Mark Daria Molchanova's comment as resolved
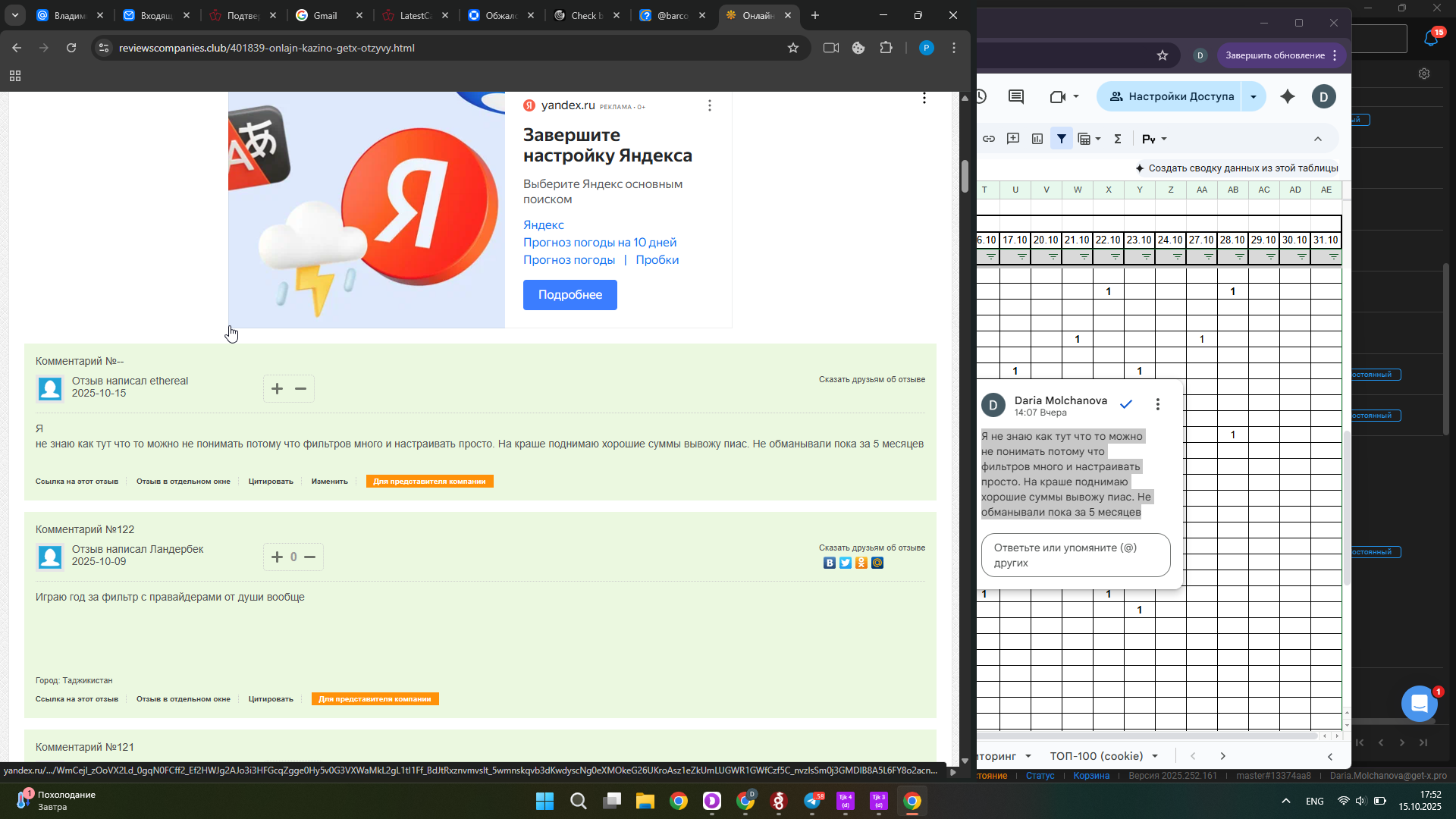 click(1126, 404)
